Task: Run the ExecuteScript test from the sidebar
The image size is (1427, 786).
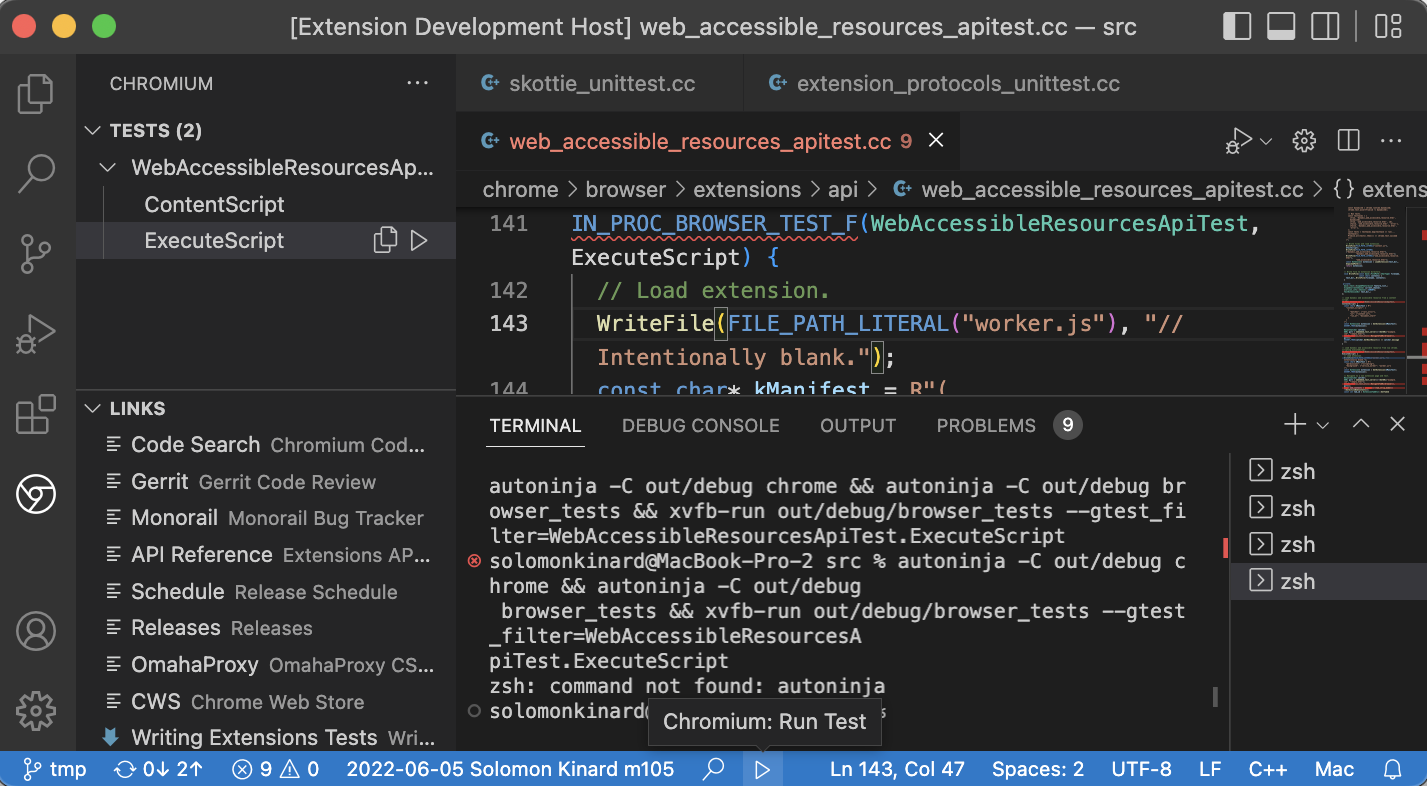Action: click(x=420, y=240)
